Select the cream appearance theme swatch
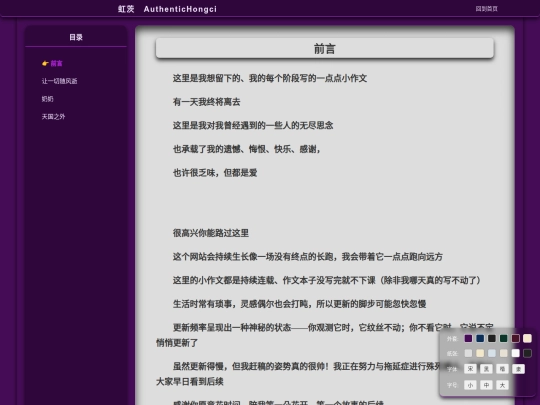This screenshot has width=540, height=405. pyautogui.click(x=527, y=338)
